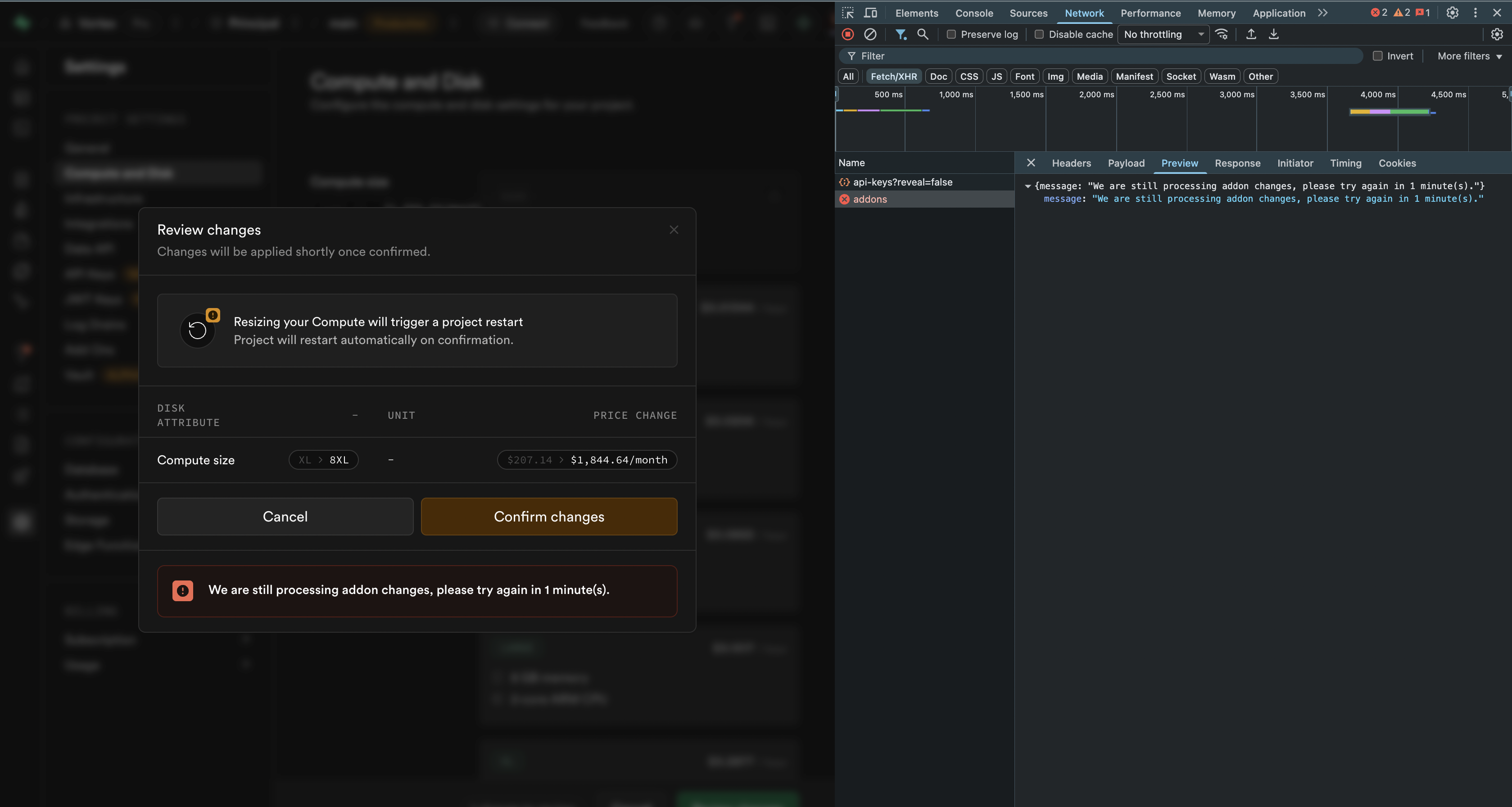This screenshot has width=1512, height=807.
Task: Switch to the Console tab
Action: 974,13
